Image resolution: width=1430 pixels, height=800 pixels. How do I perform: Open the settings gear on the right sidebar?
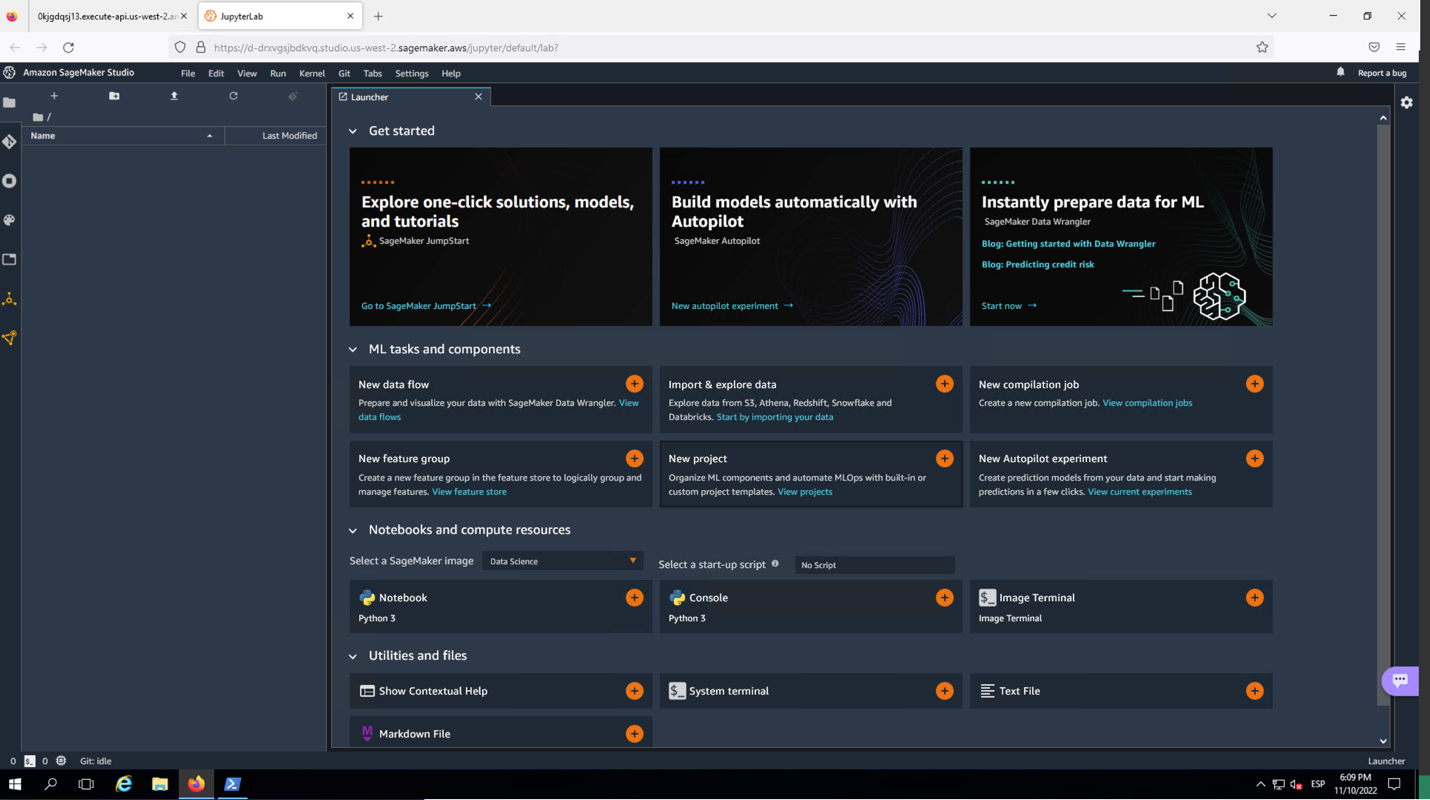pos(1407,102)
